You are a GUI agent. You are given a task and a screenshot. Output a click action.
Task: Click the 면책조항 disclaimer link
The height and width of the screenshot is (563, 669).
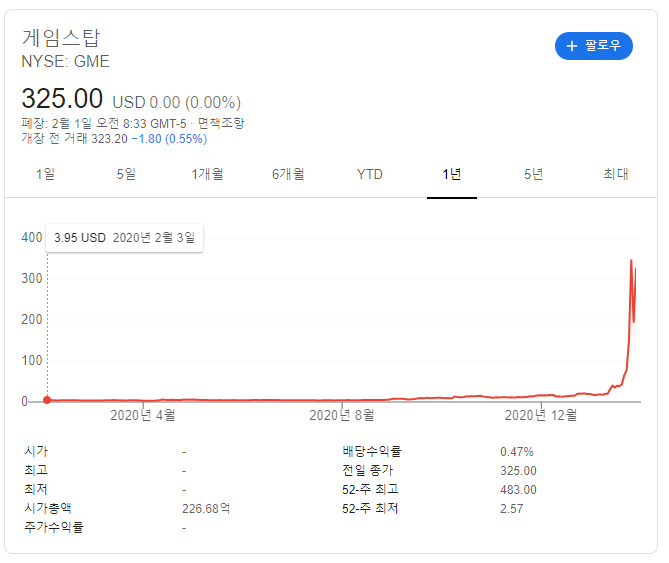click(x=221, y=123)
